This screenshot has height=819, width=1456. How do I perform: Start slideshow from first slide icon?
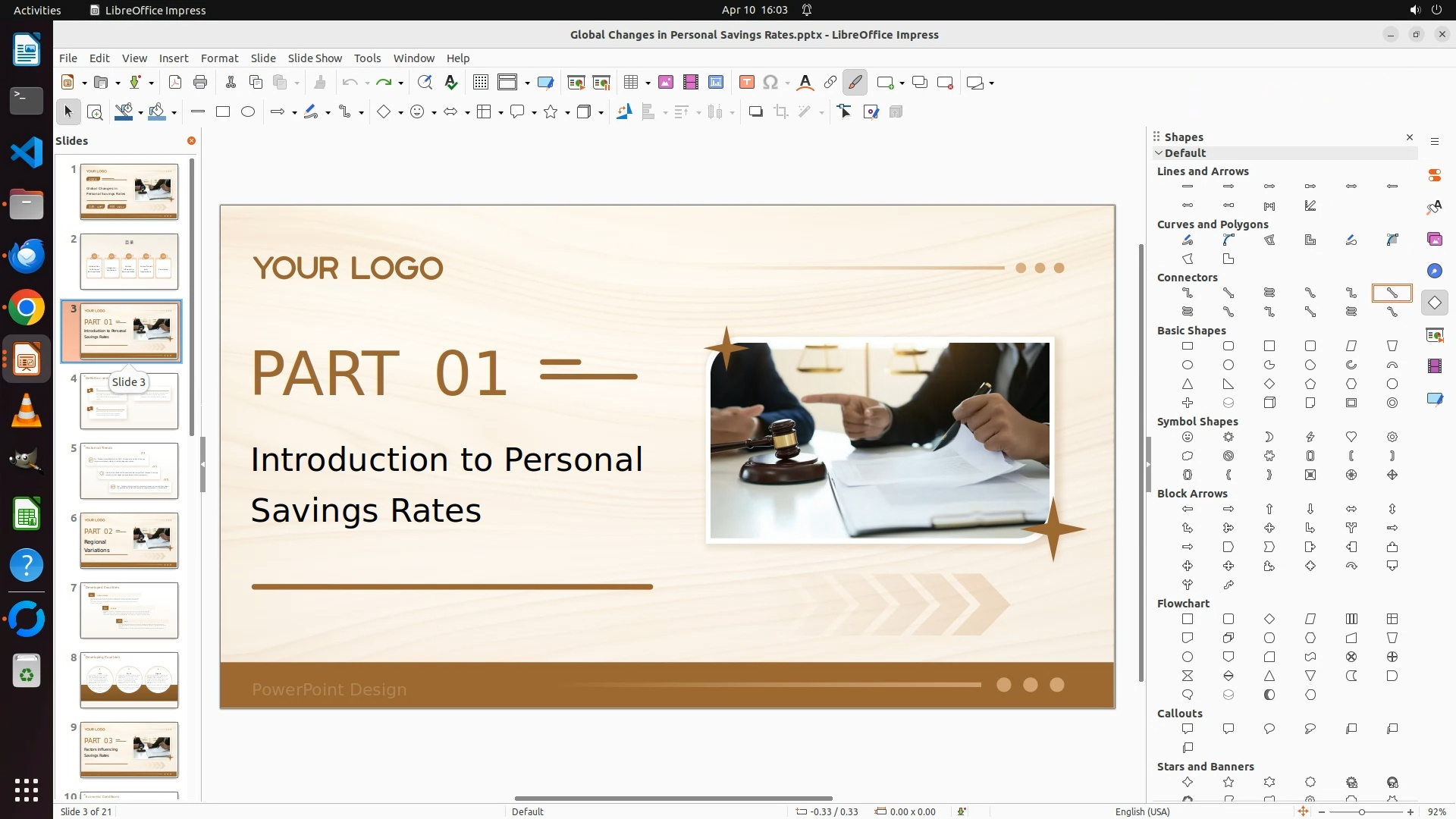pos(576,83)
